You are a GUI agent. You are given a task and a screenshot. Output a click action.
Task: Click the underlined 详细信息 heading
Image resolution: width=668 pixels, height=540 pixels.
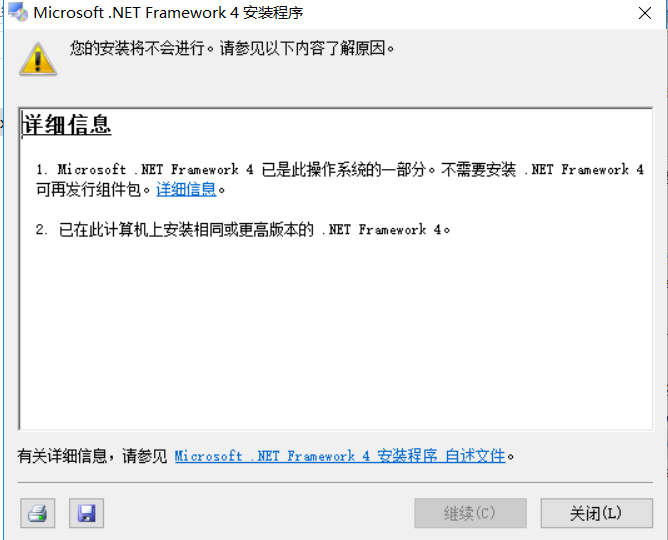coord(67,125)
